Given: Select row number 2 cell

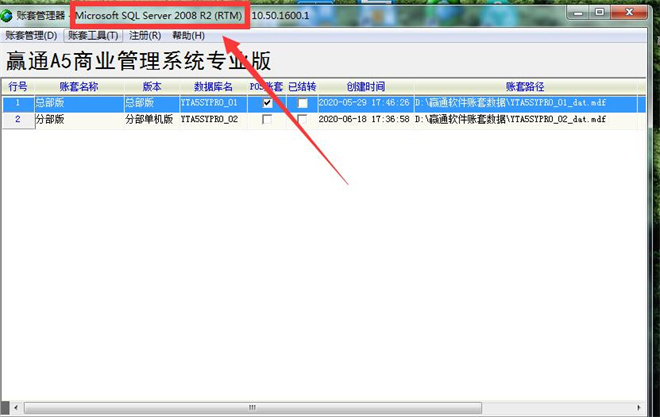Looking at the screenshot, I should click(x=18, y=120).
